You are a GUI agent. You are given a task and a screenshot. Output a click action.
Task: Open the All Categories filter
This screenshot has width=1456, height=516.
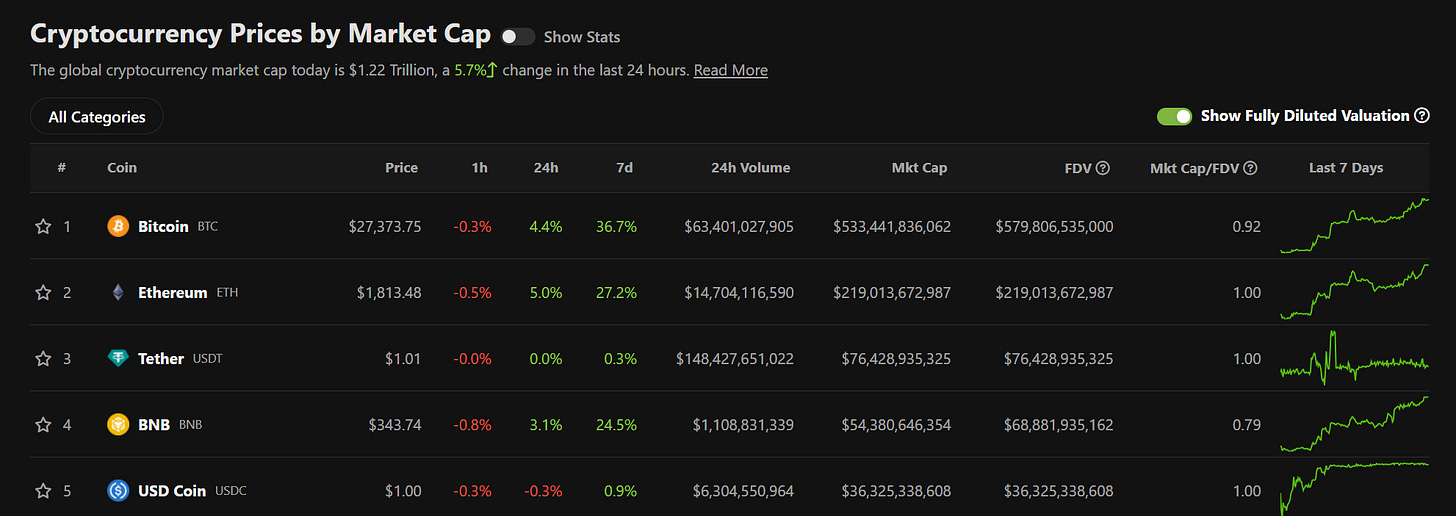(x=97, y=117)
